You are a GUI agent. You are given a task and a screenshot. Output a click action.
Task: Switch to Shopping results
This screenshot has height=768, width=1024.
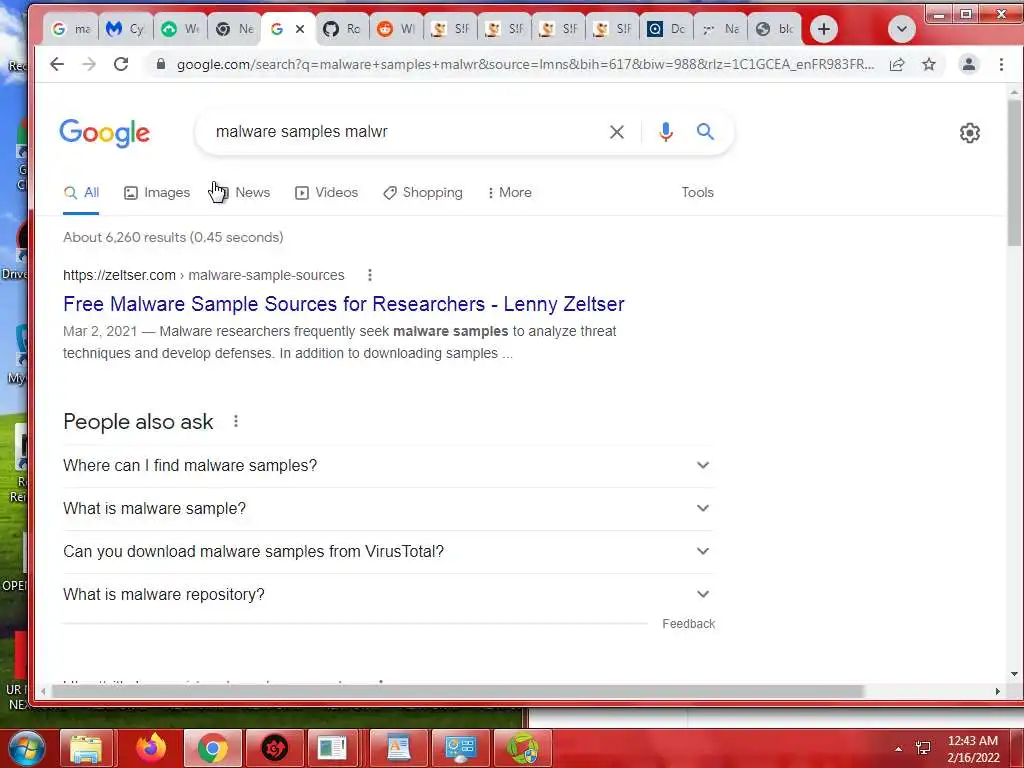[423, 193]
